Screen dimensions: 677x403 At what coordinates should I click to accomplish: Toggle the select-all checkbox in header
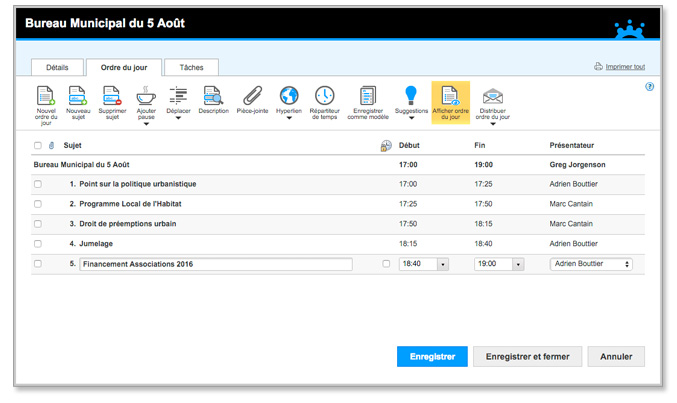point(38,146)
